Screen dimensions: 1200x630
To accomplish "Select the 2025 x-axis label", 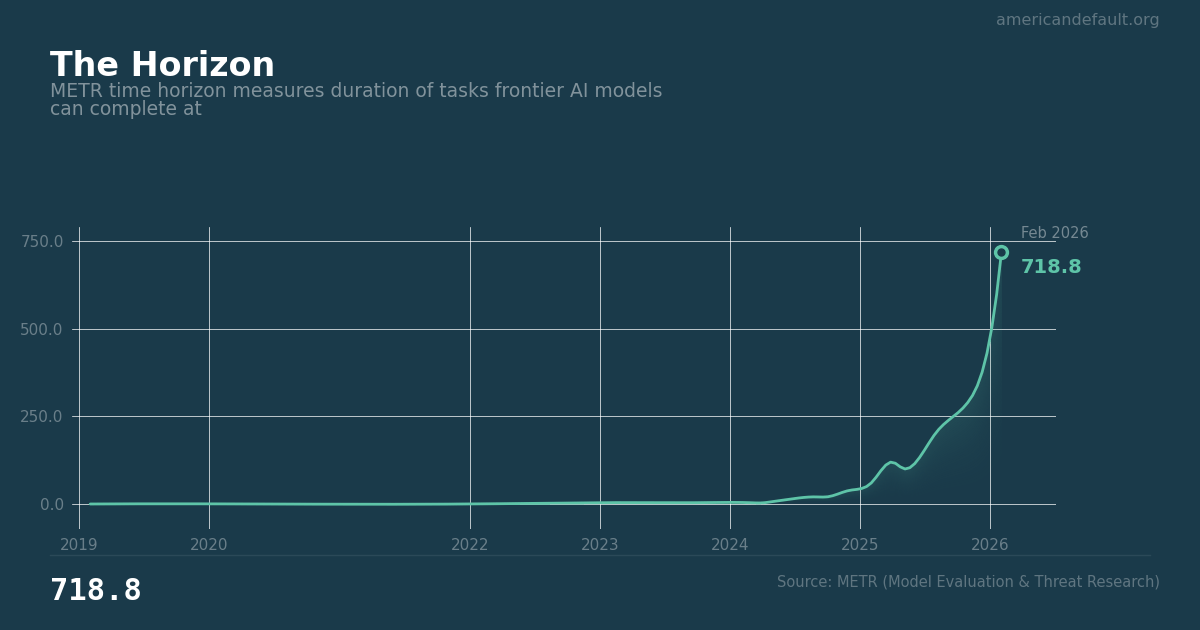I will pos(860,545).
